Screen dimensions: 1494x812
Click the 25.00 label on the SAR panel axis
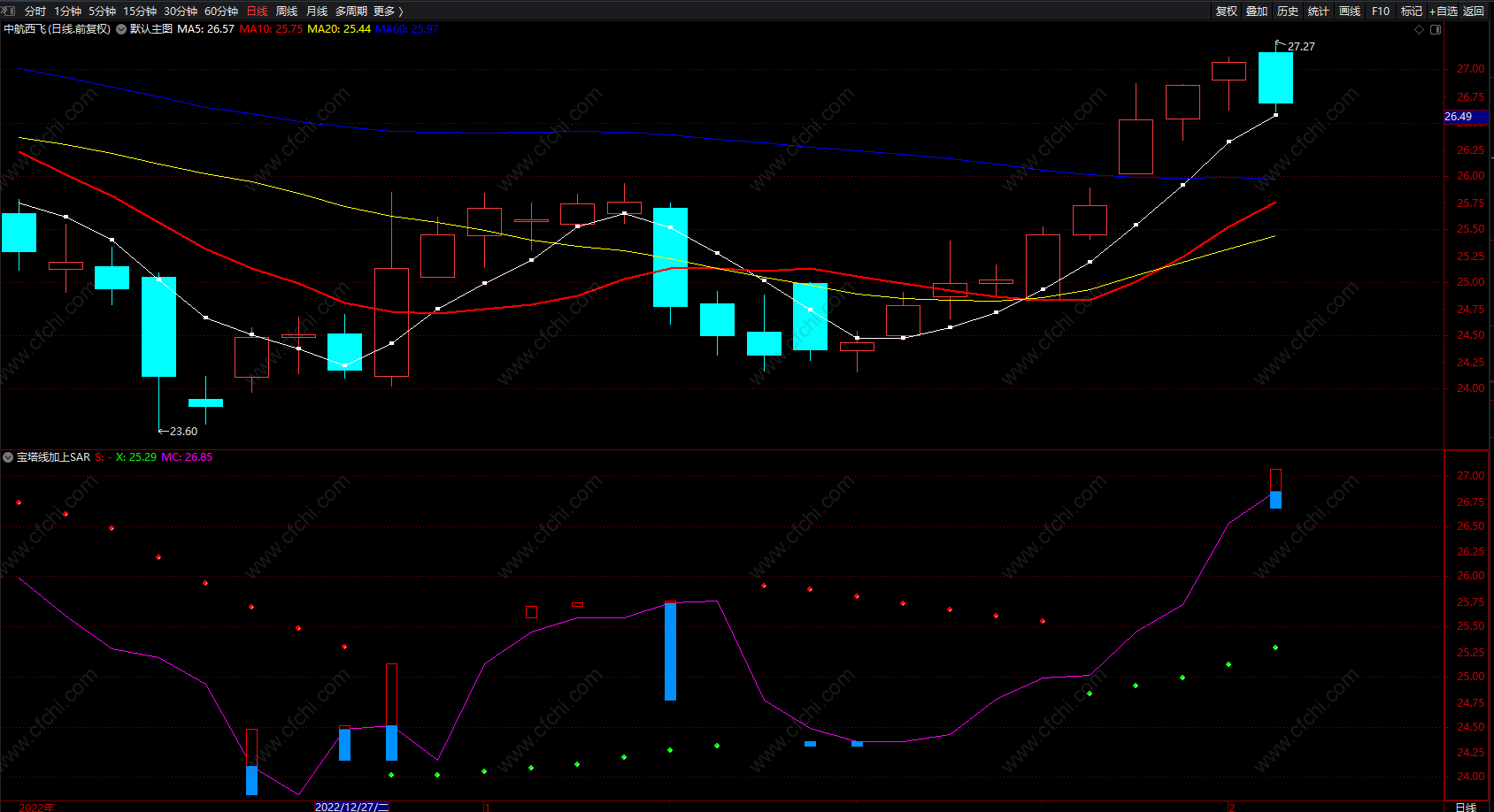tap(1471, 677)
